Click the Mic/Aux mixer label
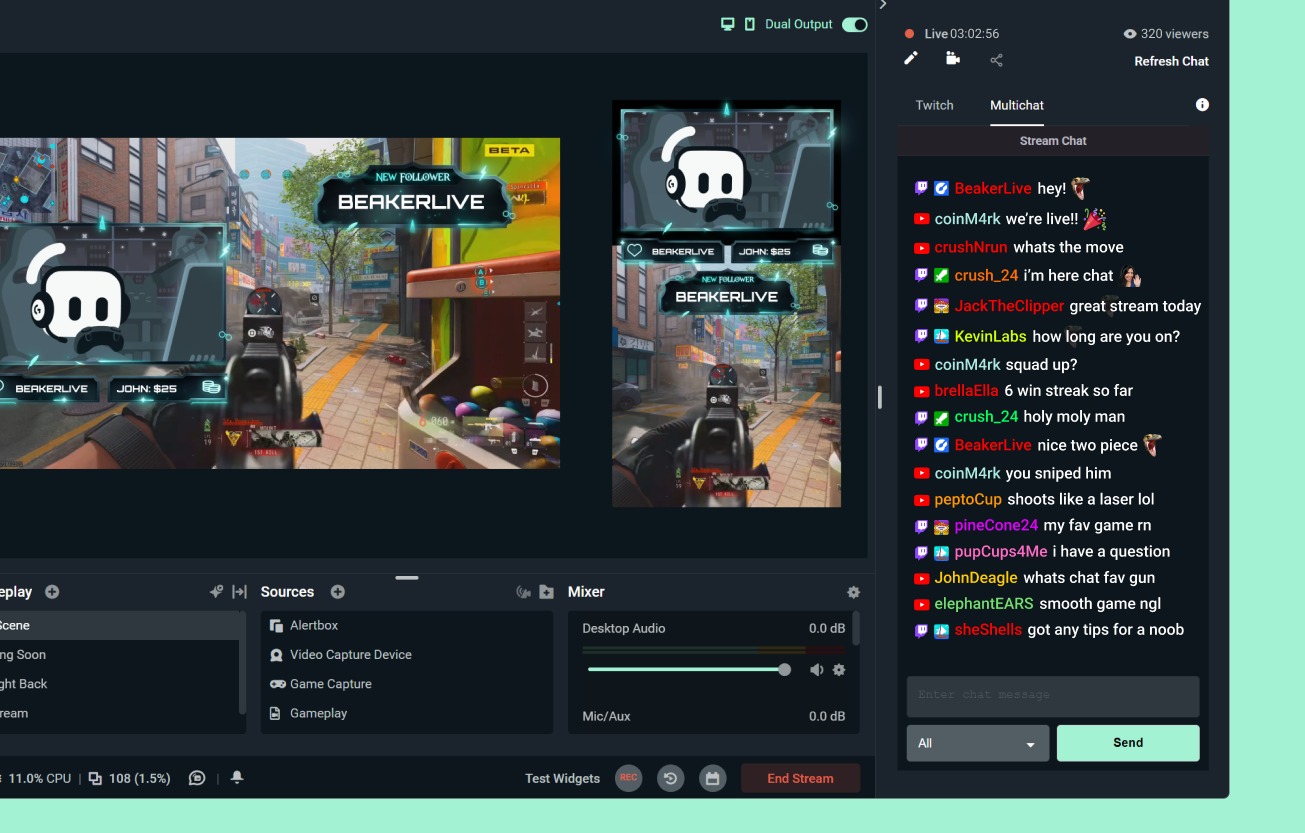 [606, 716]
